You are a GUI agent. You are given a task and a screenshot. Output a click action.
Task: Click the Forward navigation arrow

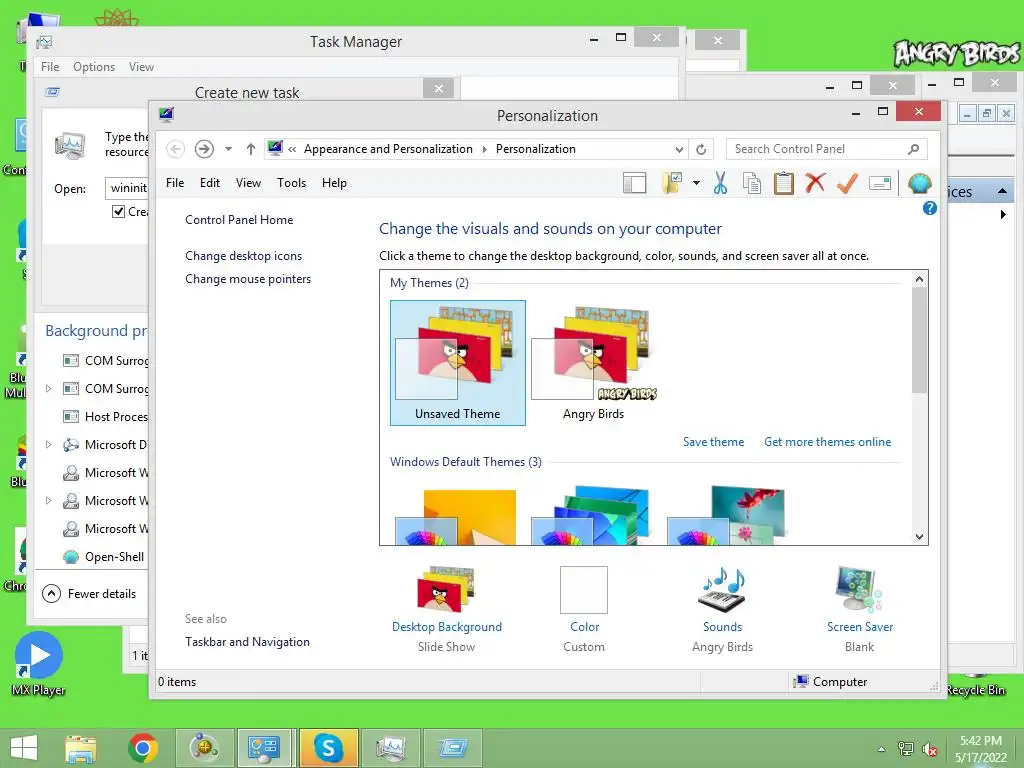point(204,149)
